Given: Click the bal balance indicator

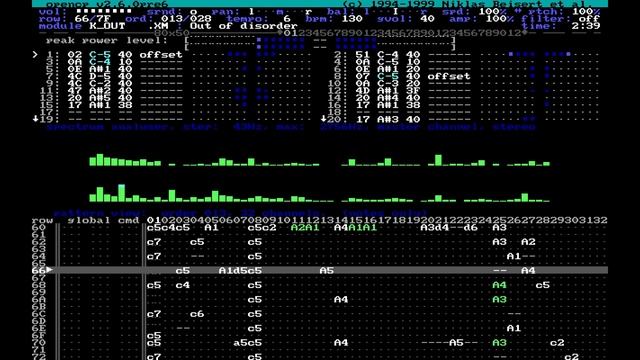Looking at the screenshot, I should coord(396,11).
